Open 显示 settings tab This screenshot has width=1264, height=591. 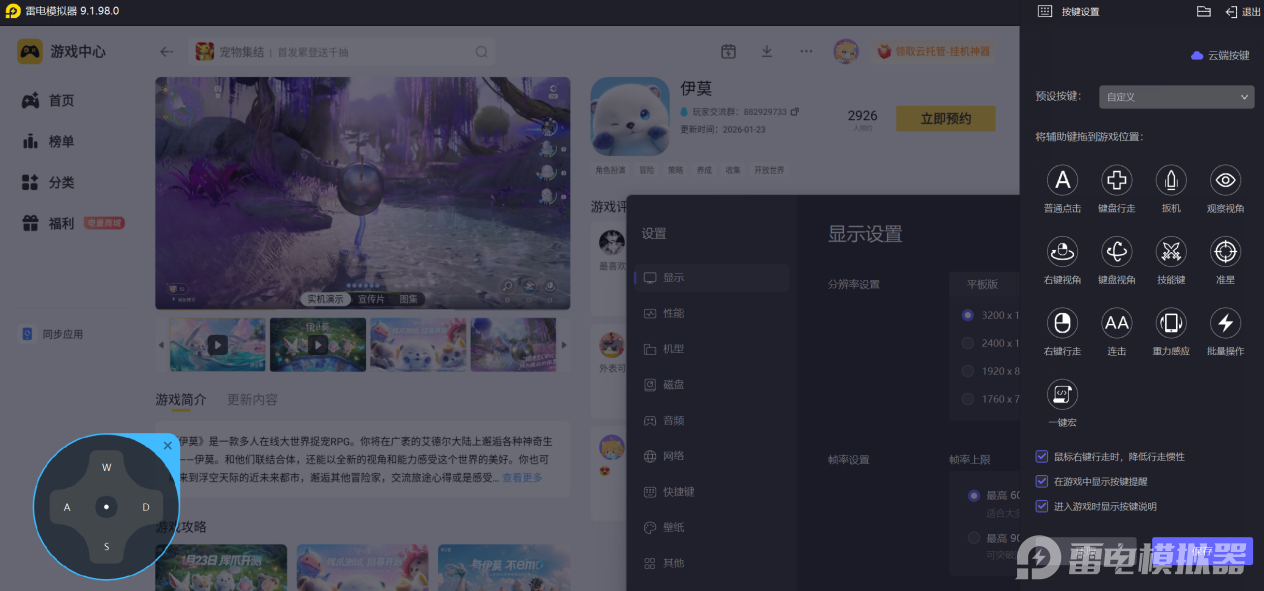click(x=711, y=277)
